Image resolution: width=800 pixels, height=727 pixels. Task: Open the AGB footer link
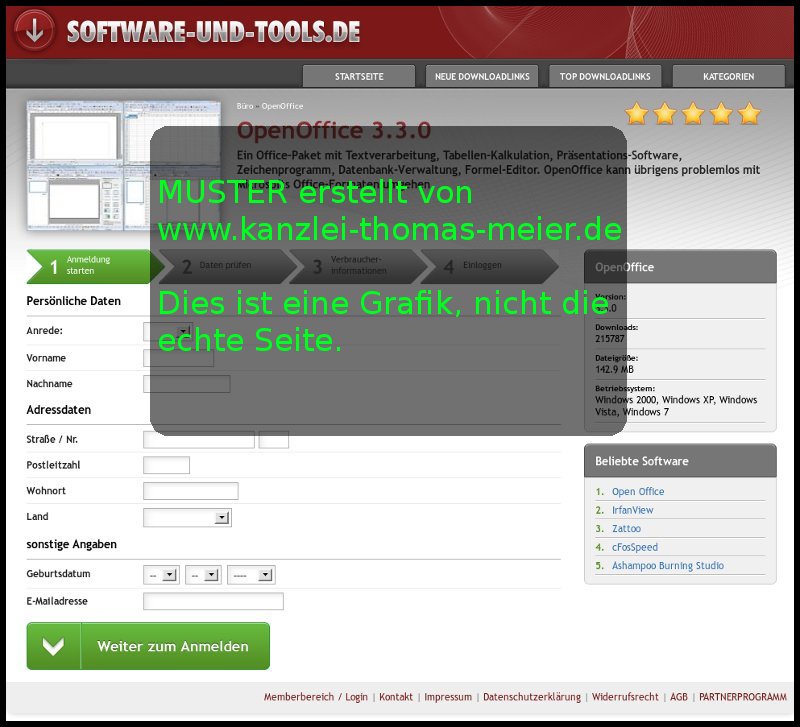679,696
